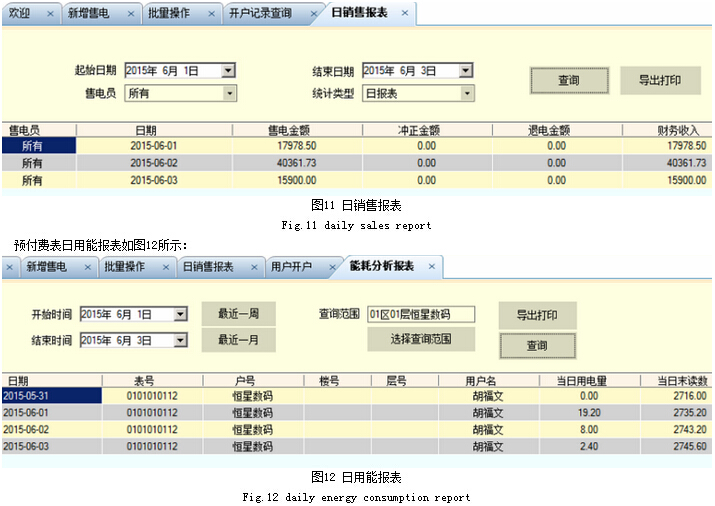Click 查询 button in energy report
Screen dimensions: 715x506
[x=537, y=346]
